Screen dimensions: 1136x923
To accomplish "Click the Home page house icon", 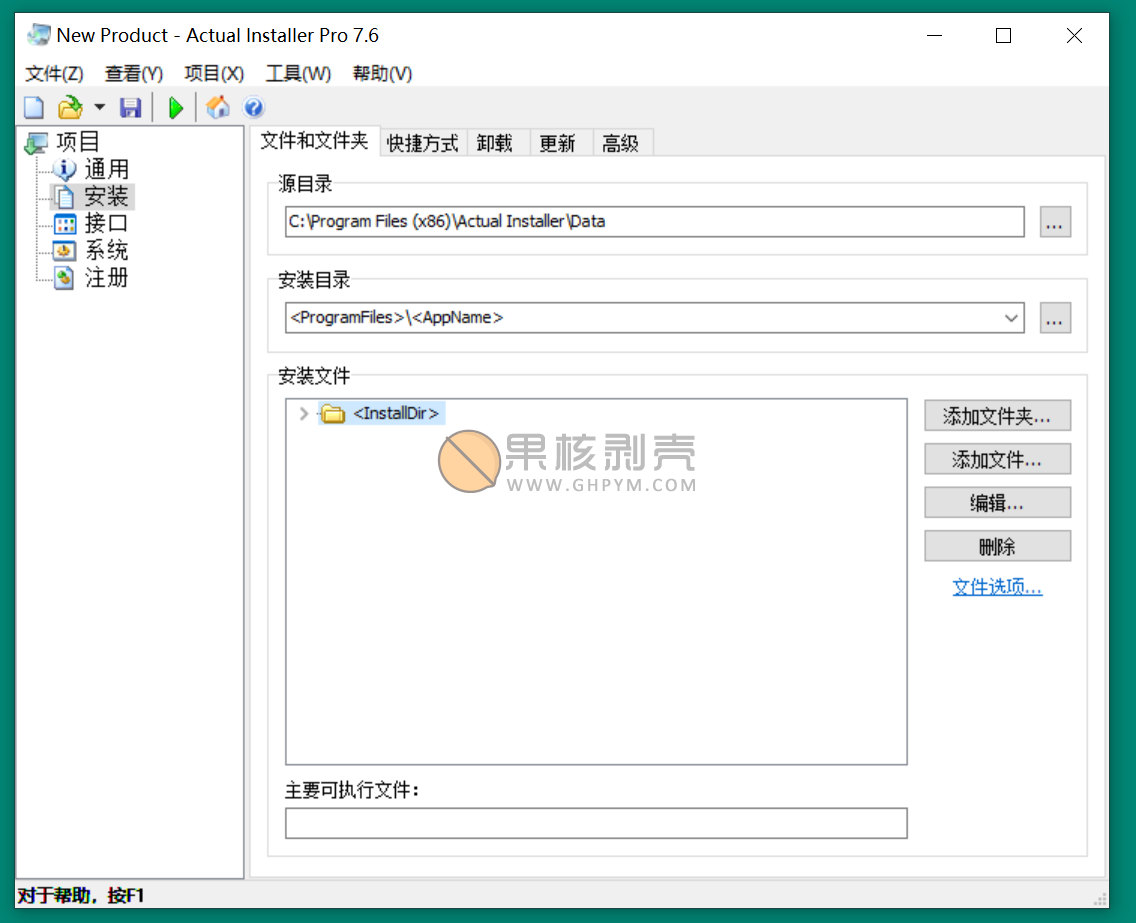I will [217, 107].
